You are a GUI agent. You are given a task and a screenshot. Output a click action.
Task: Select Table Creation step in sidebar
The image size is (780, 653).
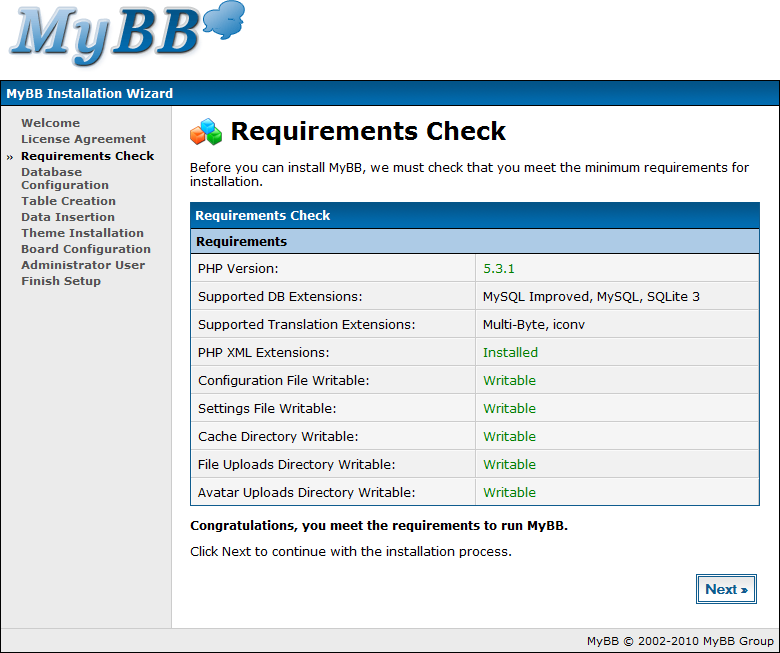pyautogui.click(x=68, y=201)
